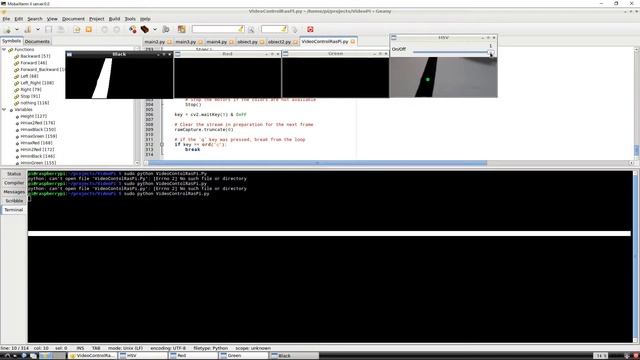The height and width of the screenshot is (360, 640).
Task: Click the Find magnifier icon
Action: pyautogui.click(x=251, y=29)
